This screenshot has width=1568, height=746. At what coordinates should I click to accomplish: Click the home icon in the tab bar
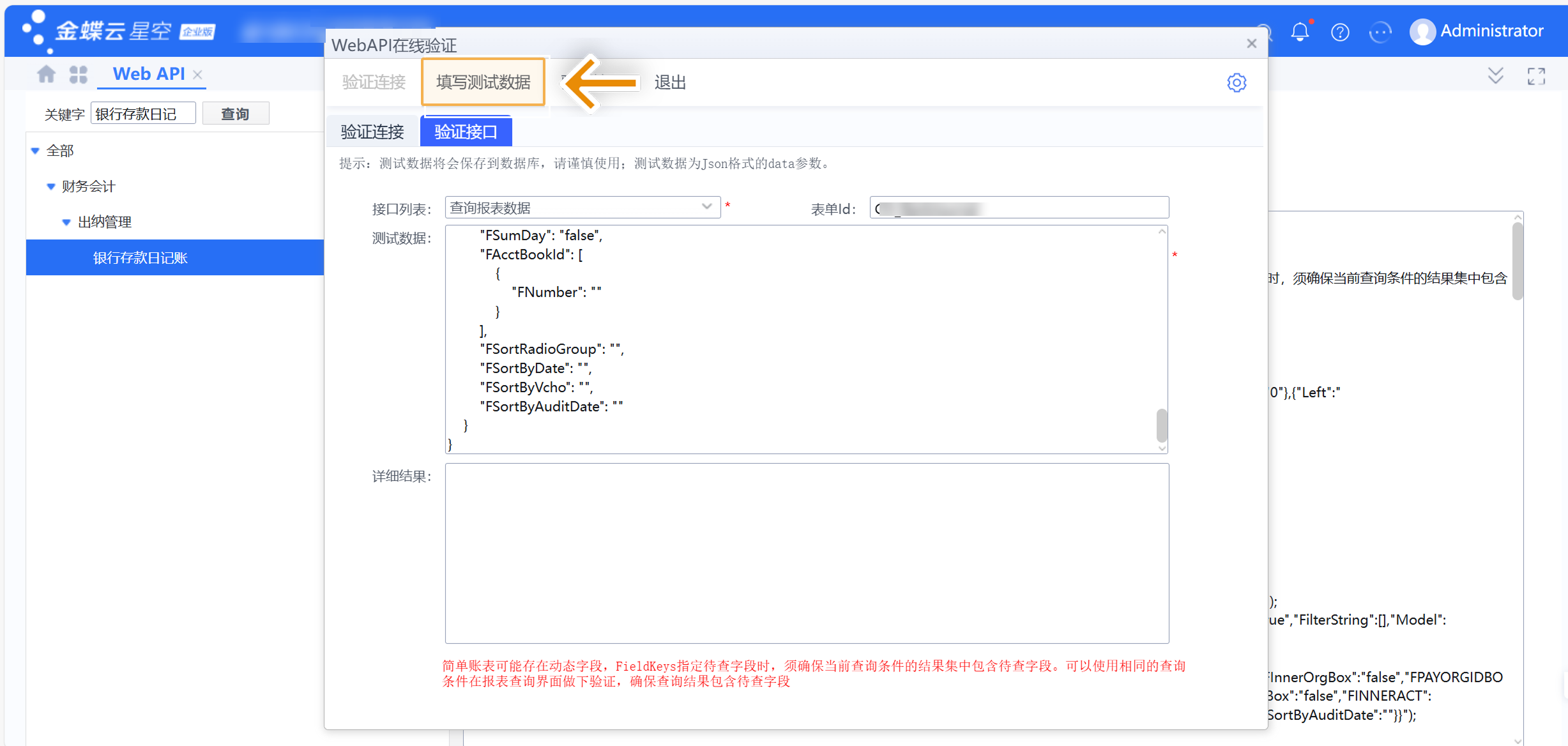point(46,75)
